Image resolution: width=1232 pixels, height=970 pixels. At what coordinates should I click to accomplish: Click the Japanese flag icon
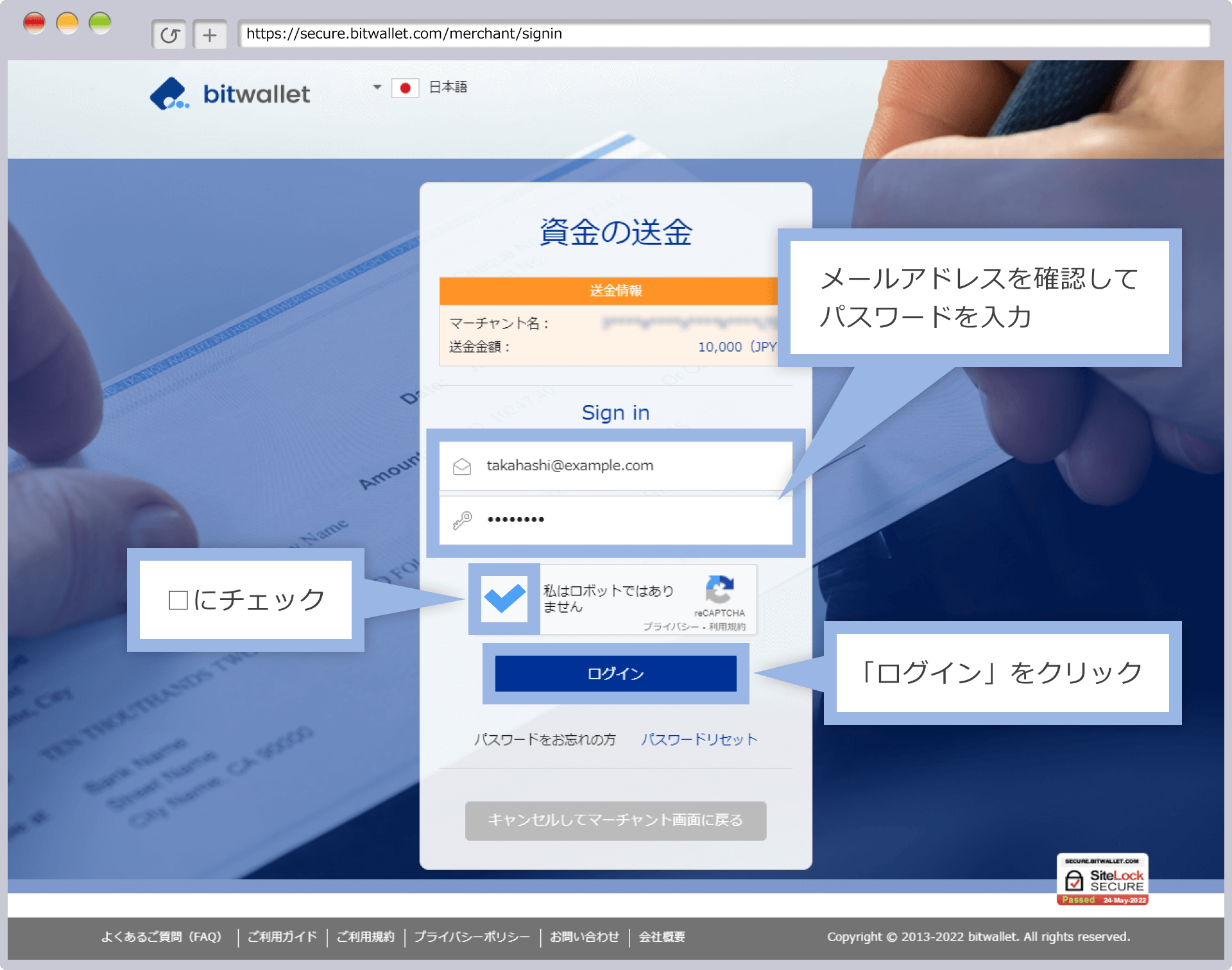406,87
